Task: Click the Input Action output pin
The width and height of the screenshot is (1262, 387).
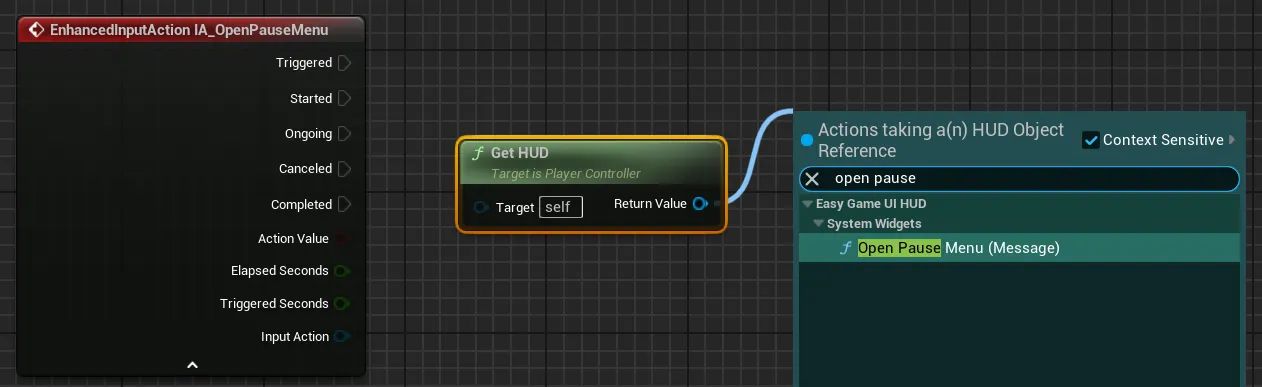Action: tap(342, 337)
